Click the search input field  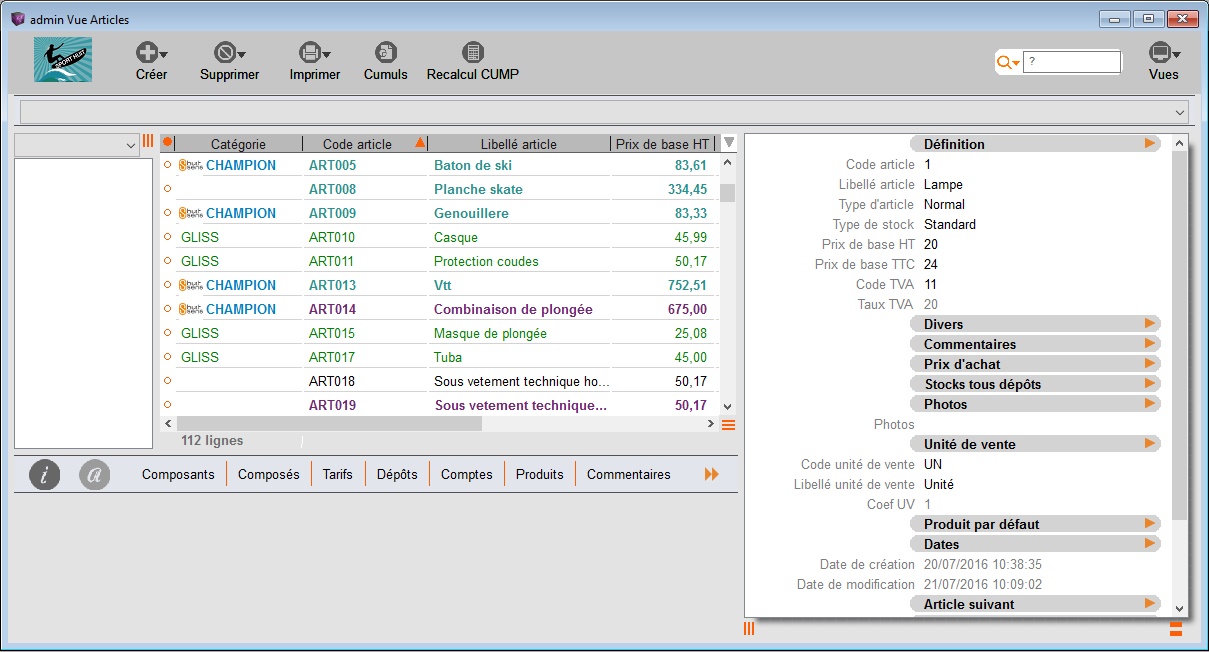[x=1072, y=62]
